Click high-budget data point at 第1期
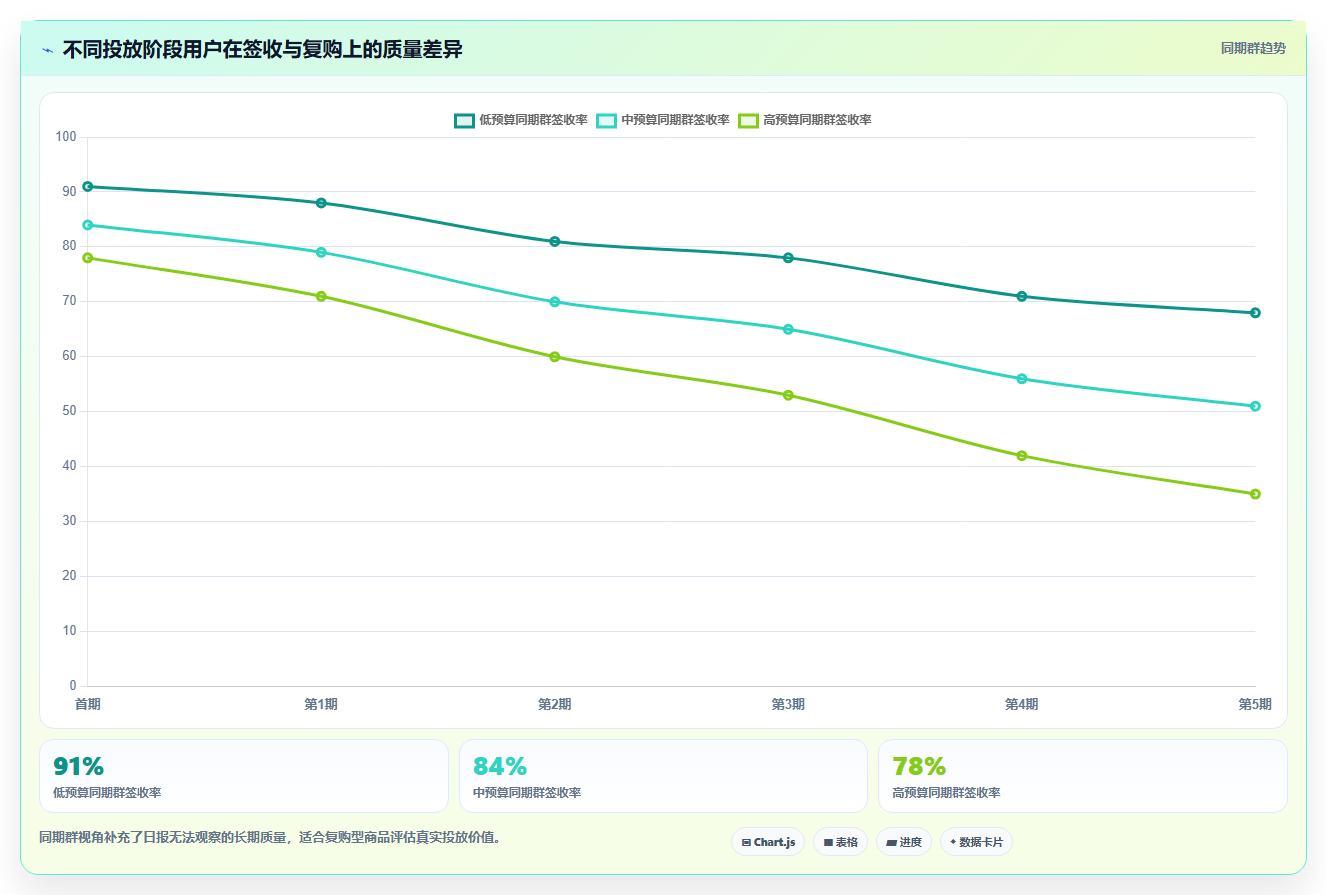This screenshot has width=1327, height=895. coord(321,296)
